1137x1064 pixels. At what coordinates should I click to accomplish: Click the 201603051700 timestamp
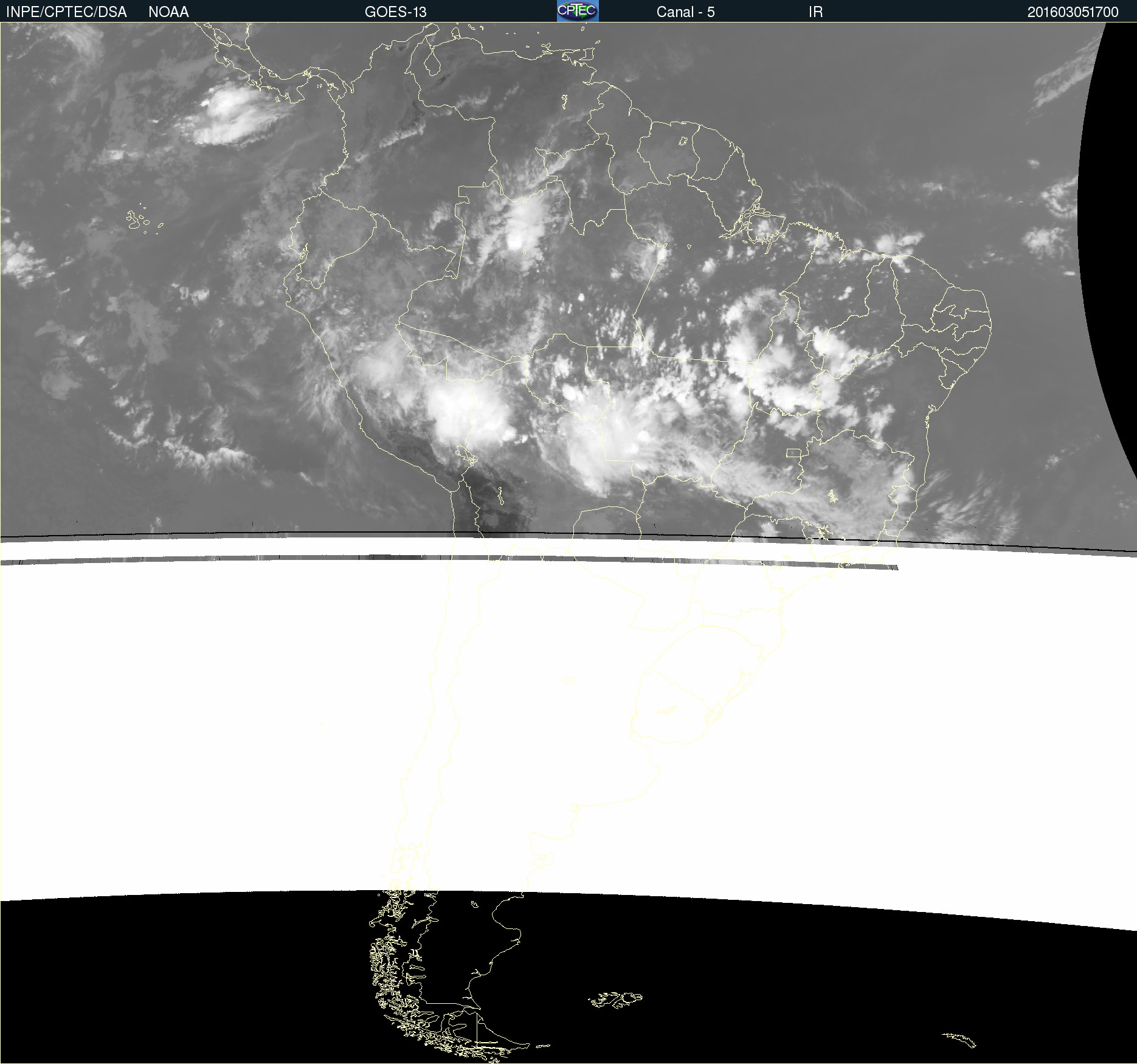point(1073,12)
